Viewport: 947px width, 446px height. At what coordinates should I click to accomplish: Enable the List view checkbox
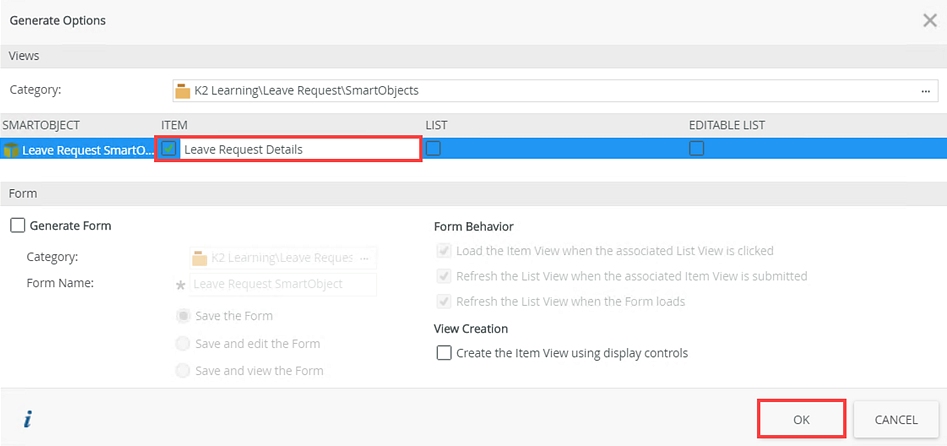[433, 149]
